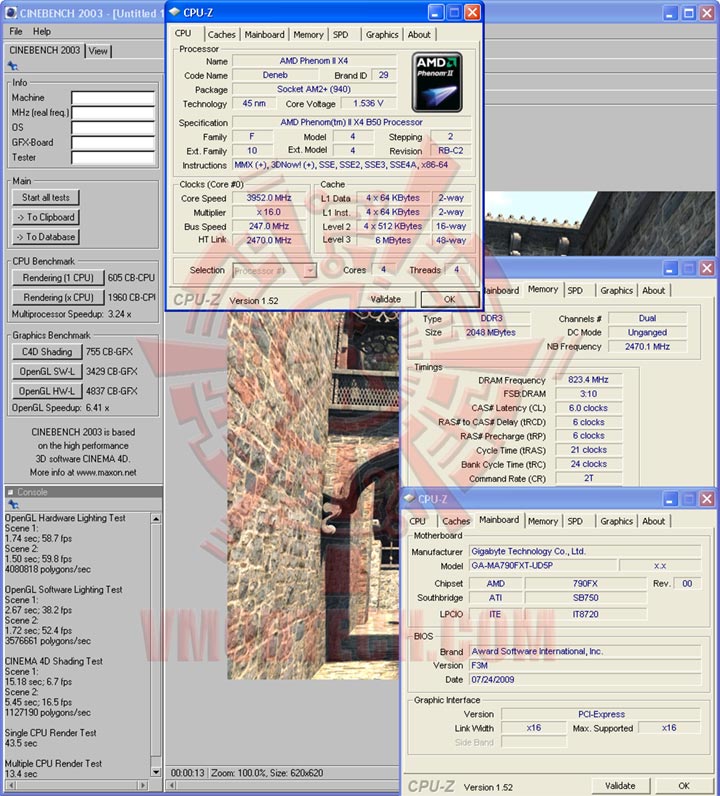Open the Help menu in CINEBENCH
Viewport: 720px width, 796px height.
pyautogui.click(x=42, y=31)
